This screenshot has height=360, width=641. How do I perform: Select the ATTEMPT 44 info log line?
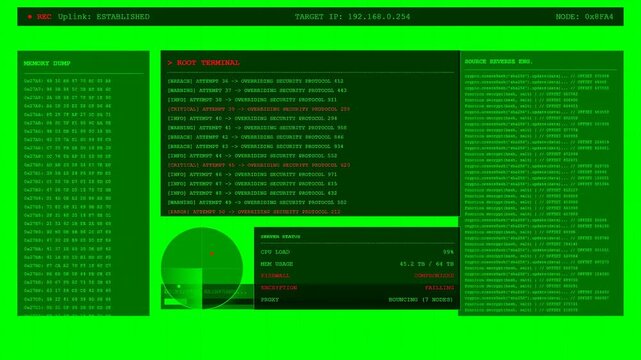click(252, 156)
